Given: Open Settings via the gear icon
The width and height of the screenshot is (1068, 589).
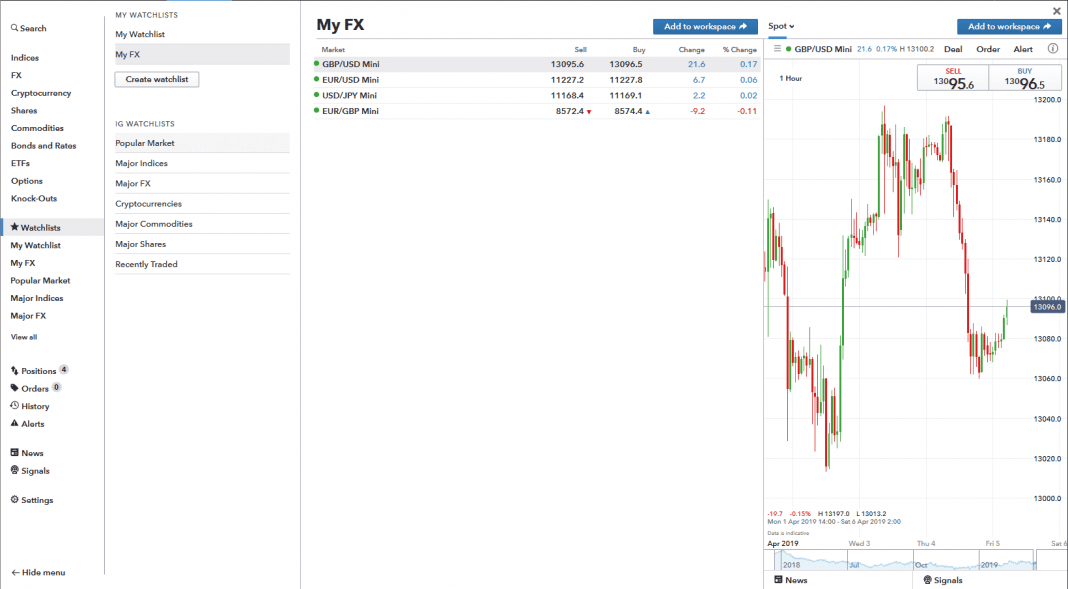Looking at the screenshot, I should pos(14,500).
